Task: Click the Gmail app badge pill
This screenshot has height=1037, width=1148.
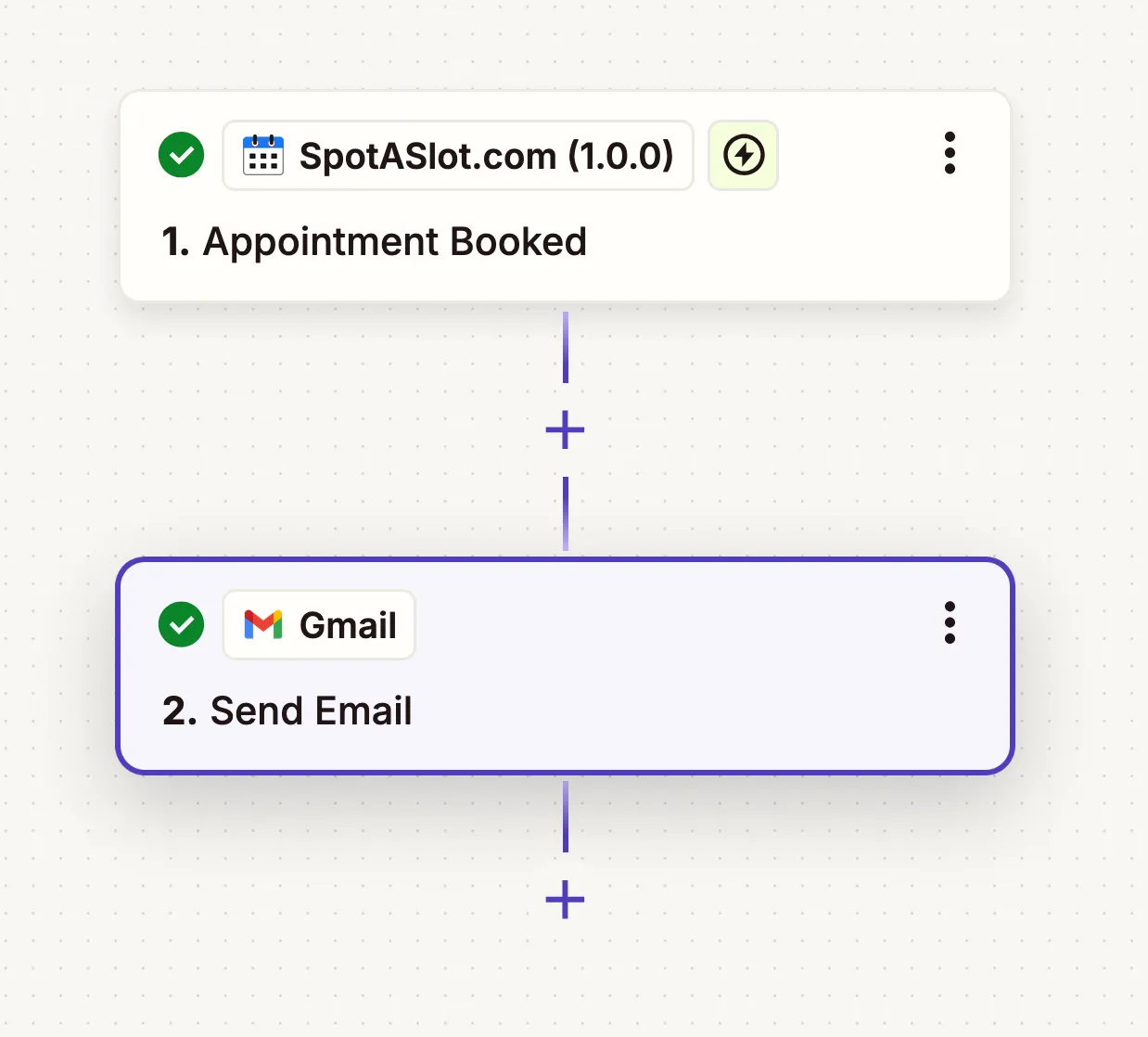Action: click(319, 624)
